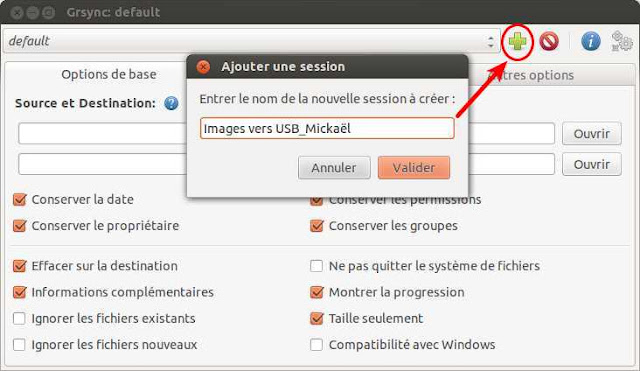Uncheck Taille seulement option
Image resolution: width=640 pixels, height=371 pixels.
(317, 318)
